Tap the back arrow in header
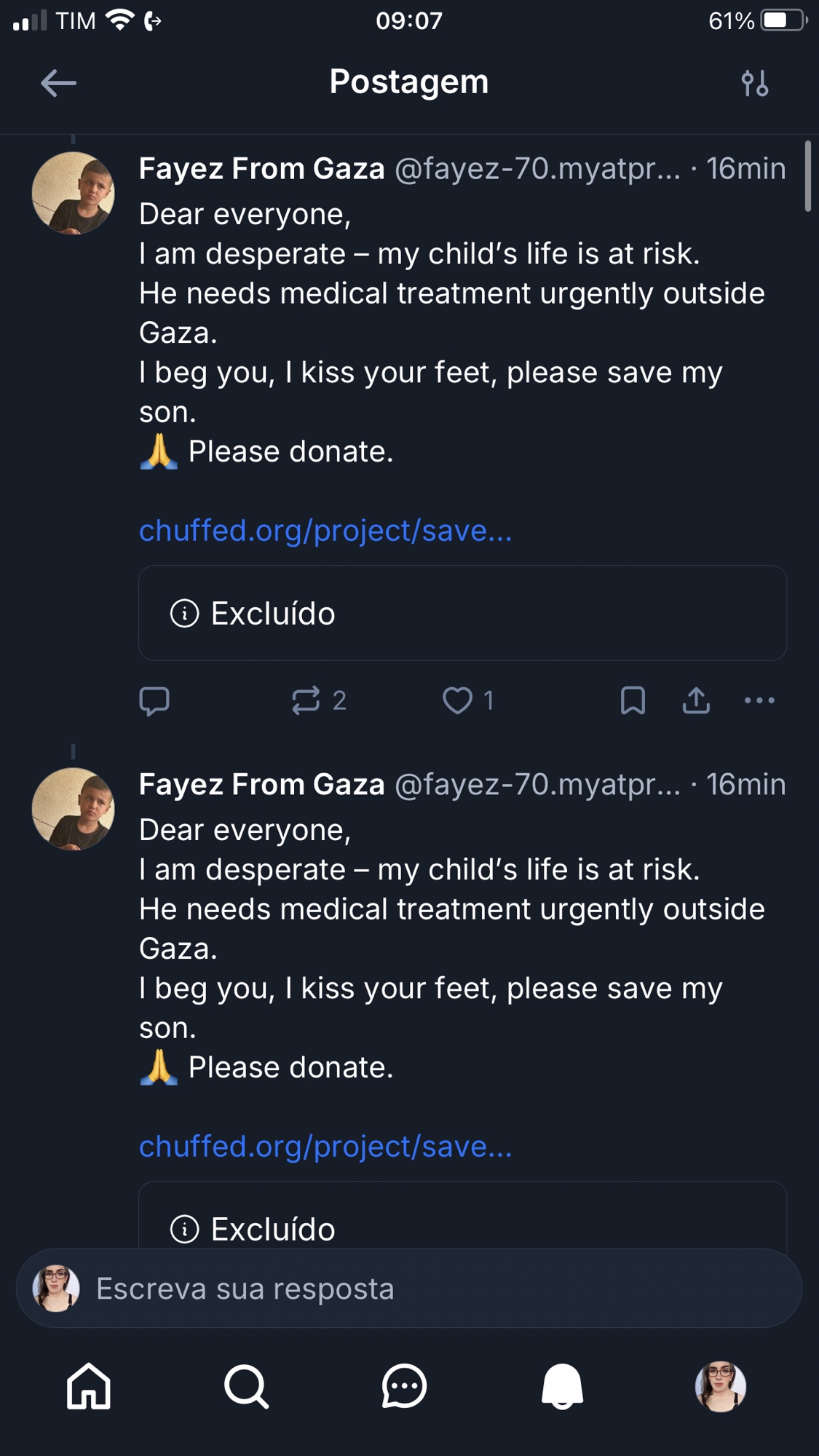Image resolution: width=819 pixels, height=1456 pixels. 58,83
